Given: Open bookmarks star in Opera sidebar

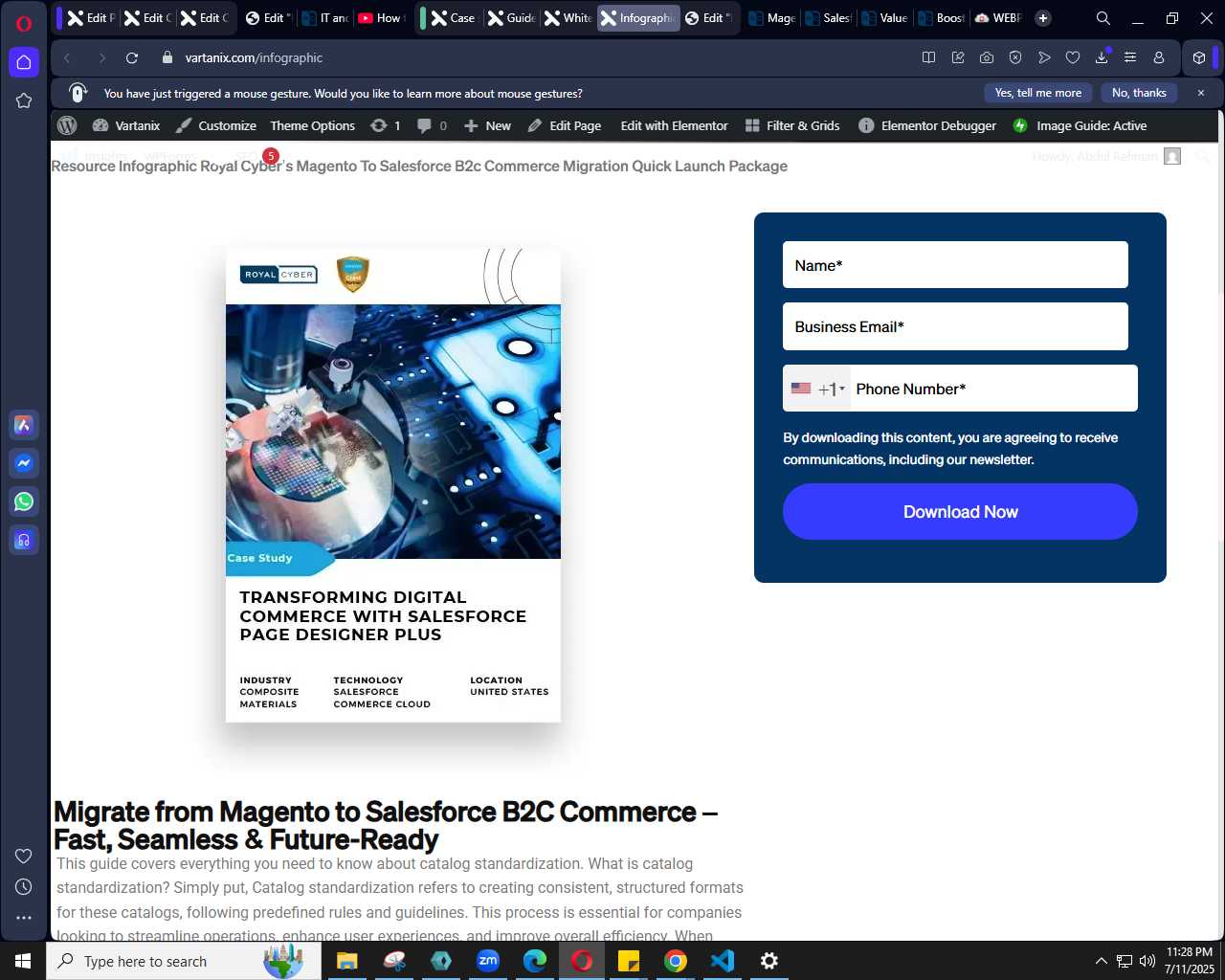Looking at the screenshot, I should tap(24, 100).
